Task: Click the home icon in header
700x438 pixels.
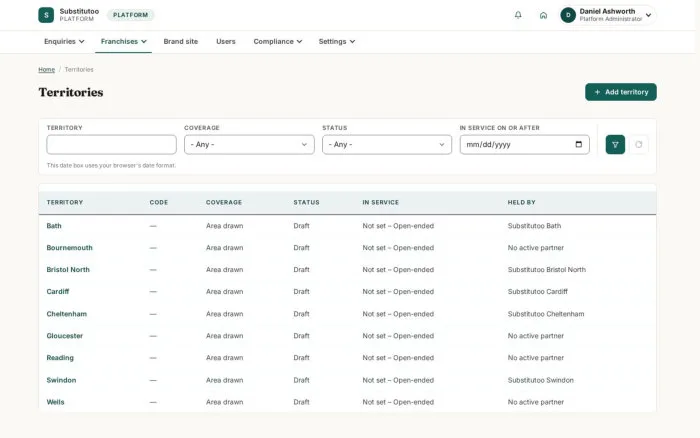Action: click(543, 15)
